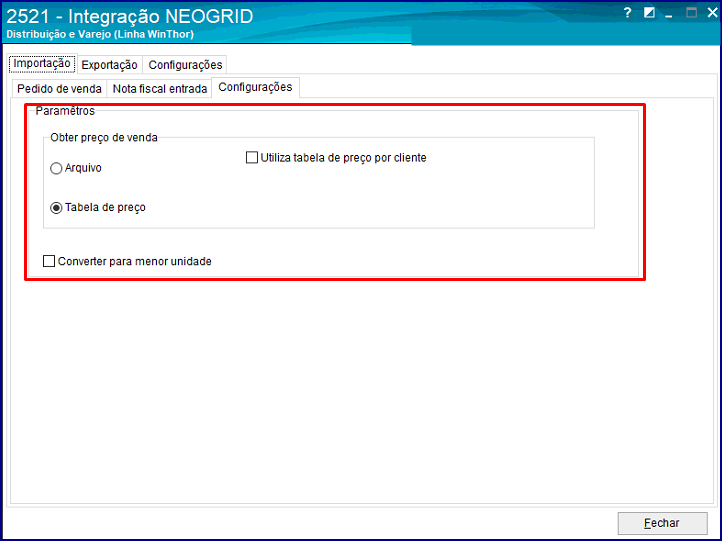Image resolution: width=722 pixels, height=541 pixels.
Task: Click the 2521 - Integração NEOGRID title
Action: (130, 17)
